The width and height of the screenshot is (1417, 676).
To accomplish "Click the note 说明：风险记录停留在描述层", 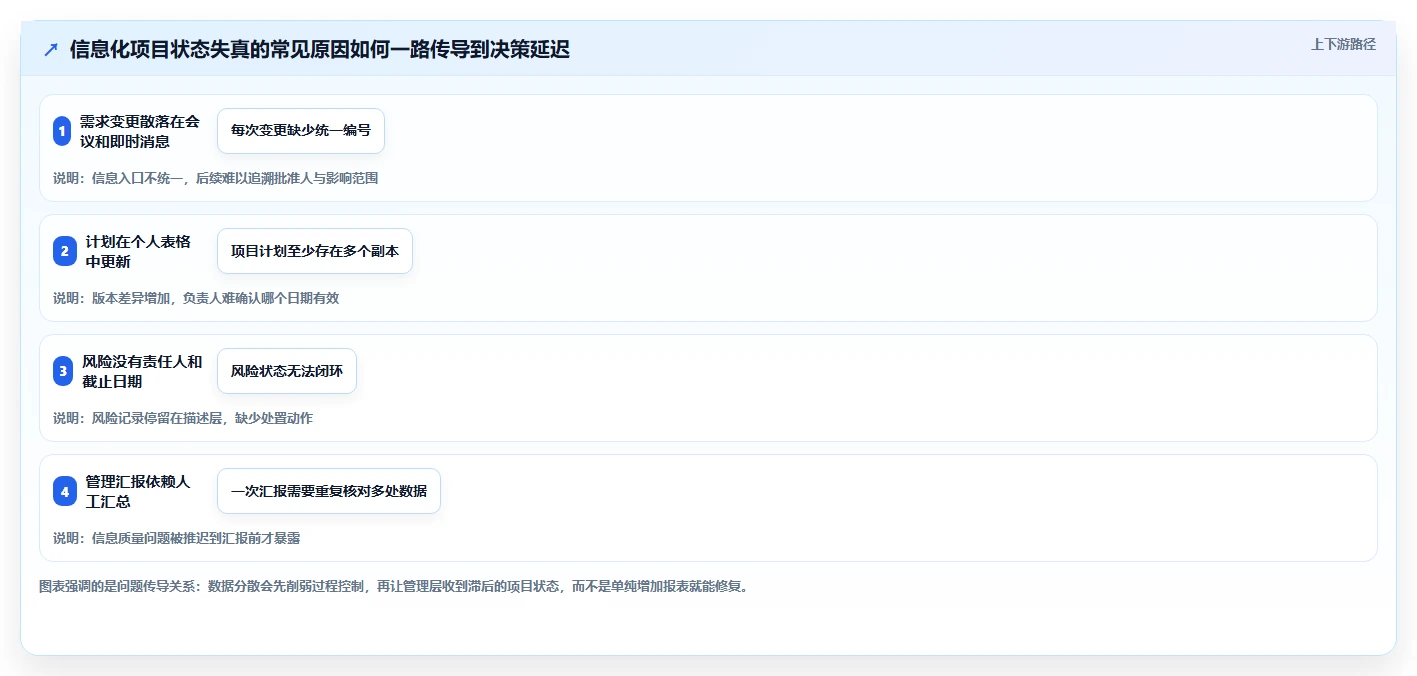I will [x=183, y=418].
